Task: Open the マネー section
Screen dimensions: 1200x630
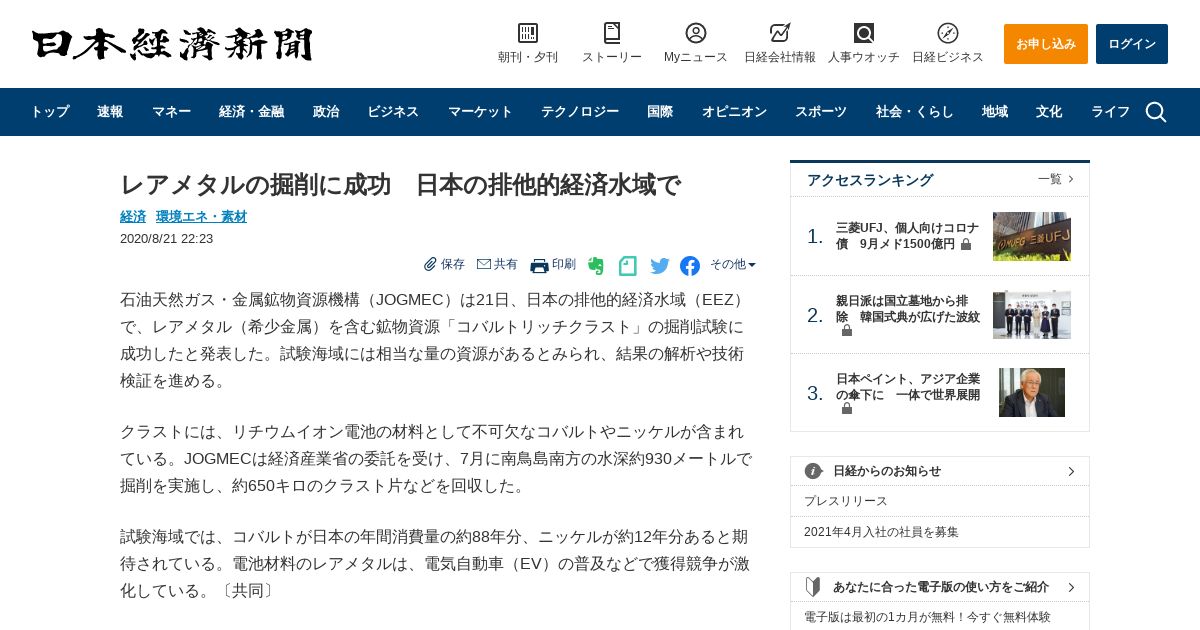Action: tap(171, 112)
